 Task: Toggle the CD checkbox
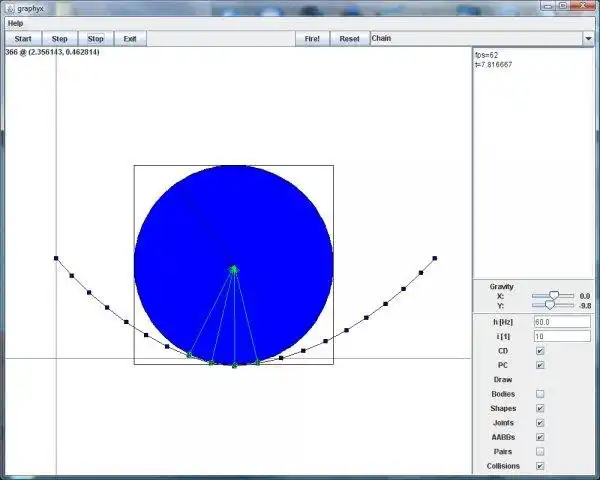[540, 351]
